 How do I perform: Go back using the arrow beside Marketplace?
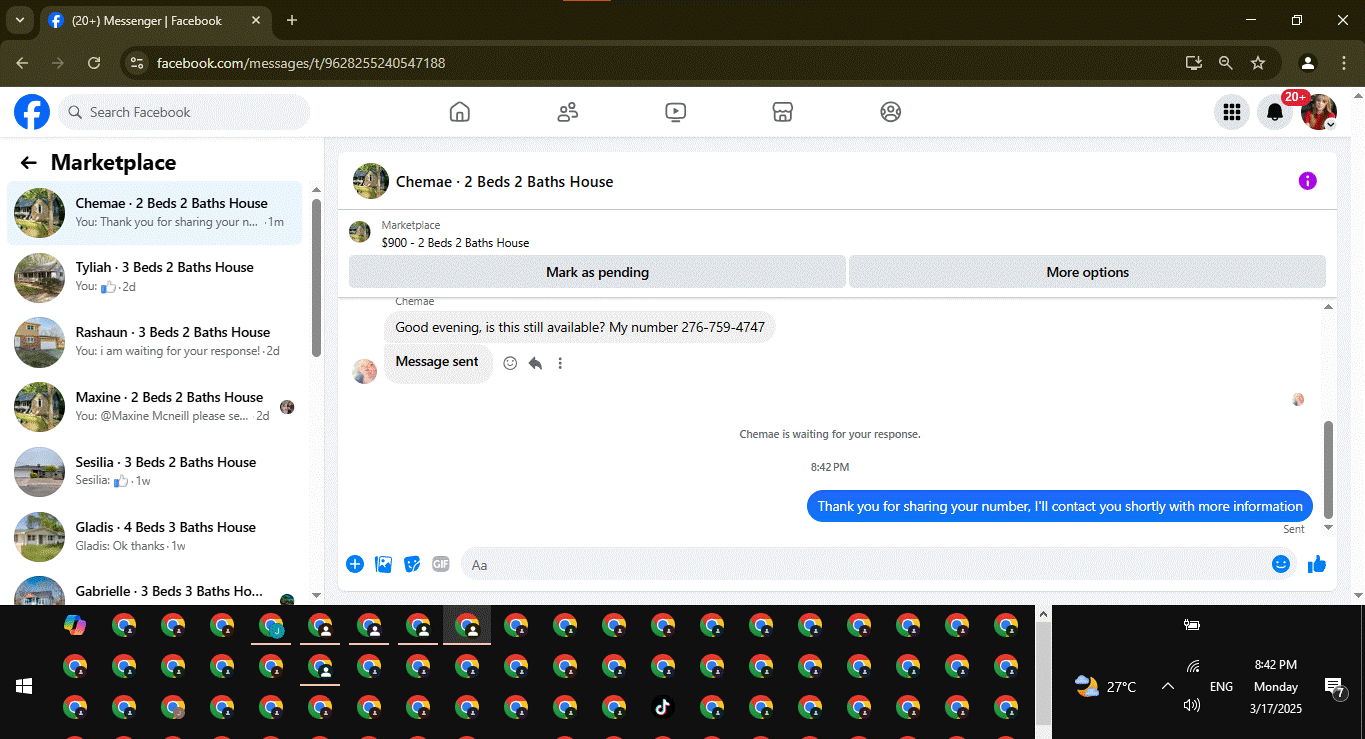pos(28,163)
